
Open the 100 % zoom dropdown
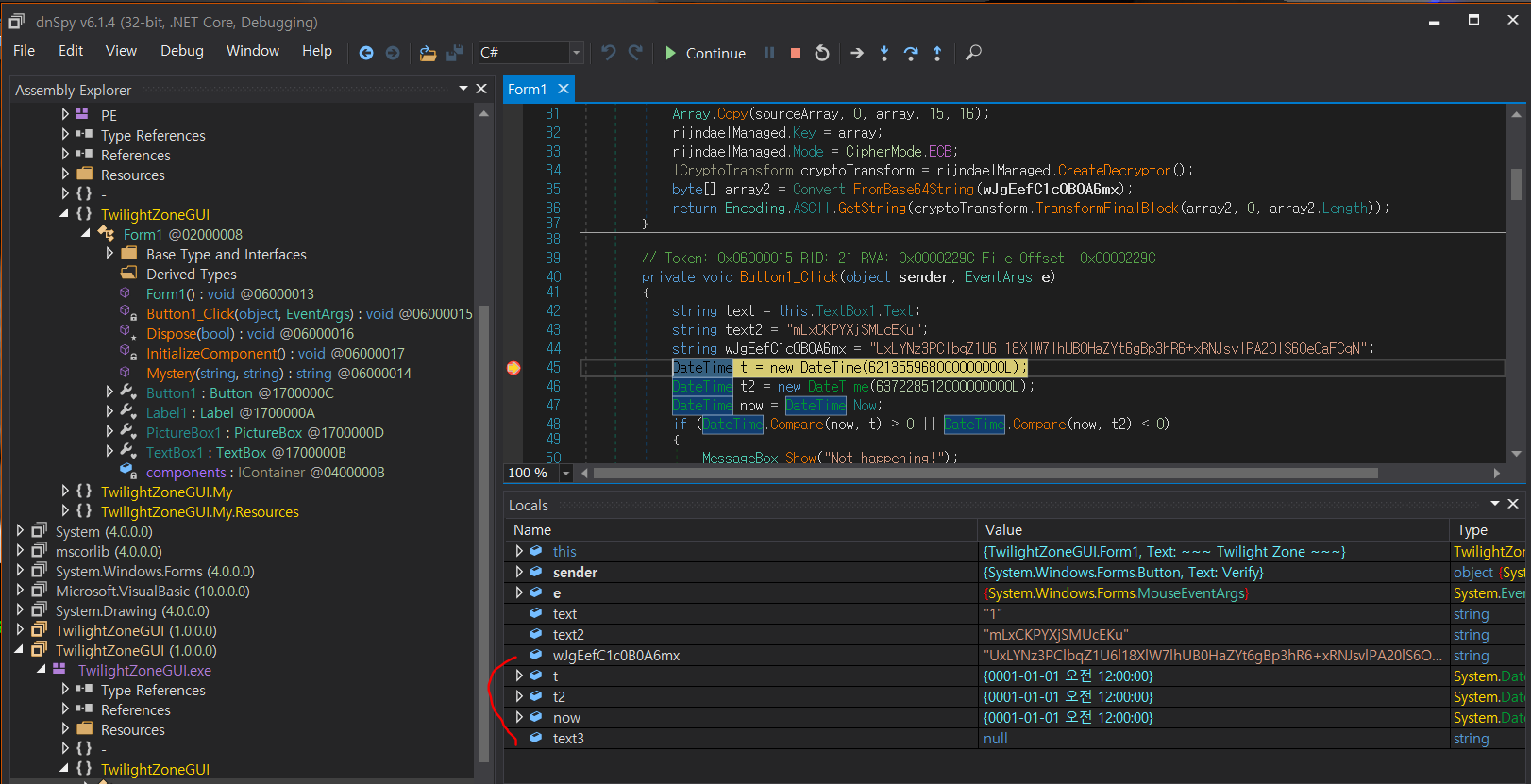click(565, 473)
